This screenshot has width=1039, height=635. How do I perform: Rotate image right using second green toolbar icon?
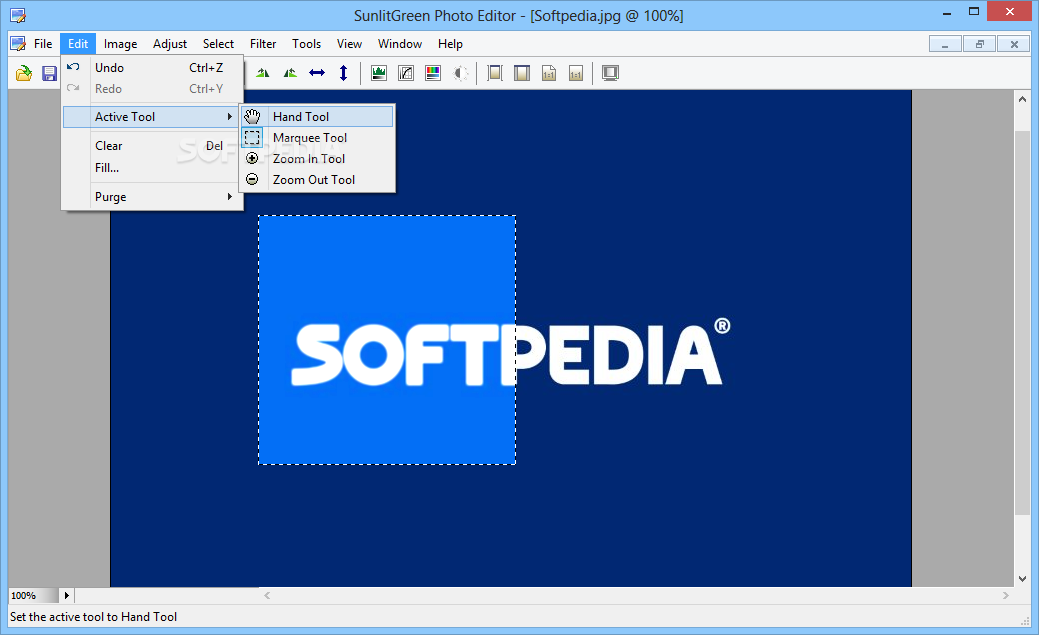coord(290,73)
